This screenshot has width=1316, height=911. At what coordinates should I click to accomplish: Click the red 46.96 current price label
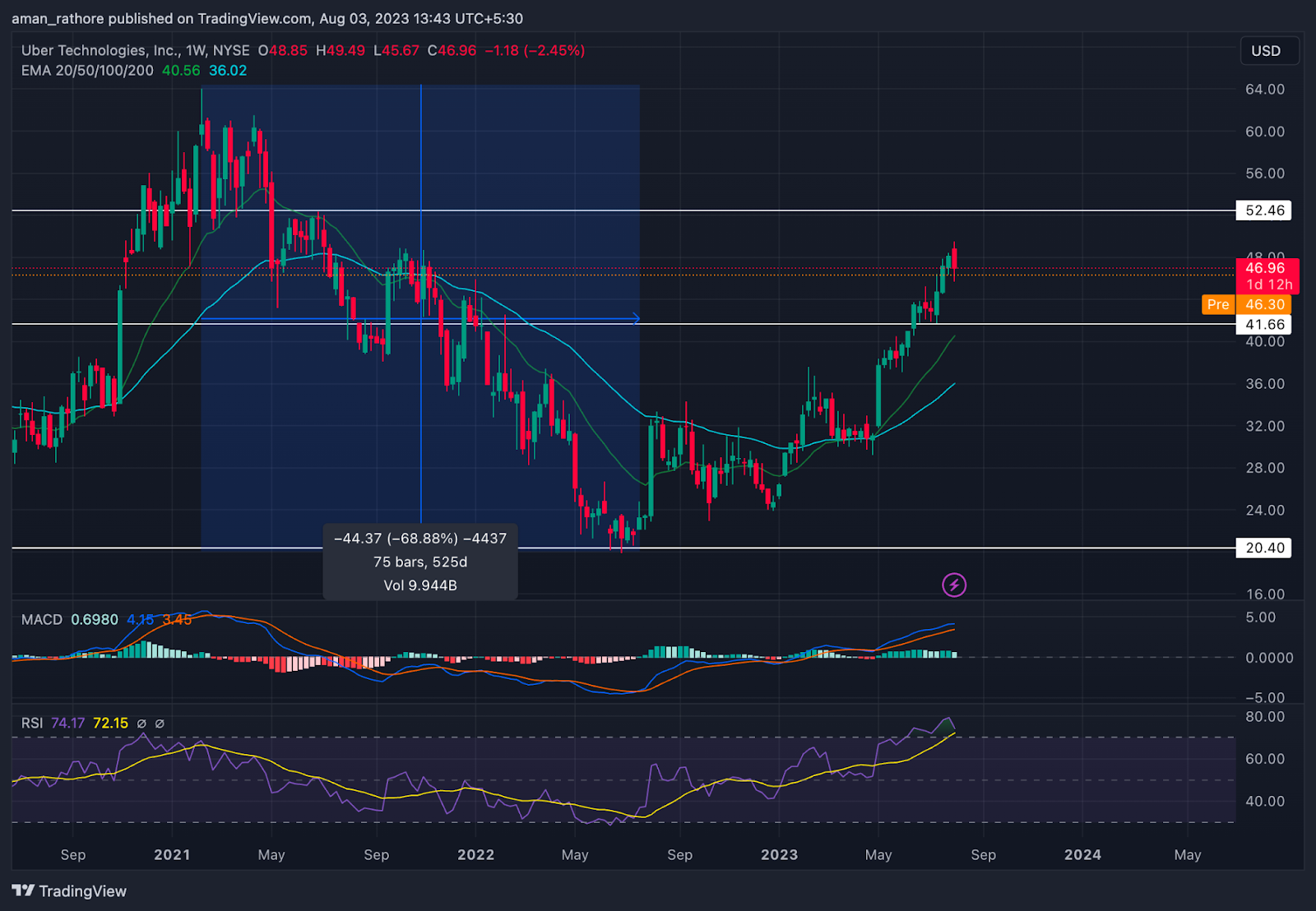pyautogui.click(x=1267, y=275)
